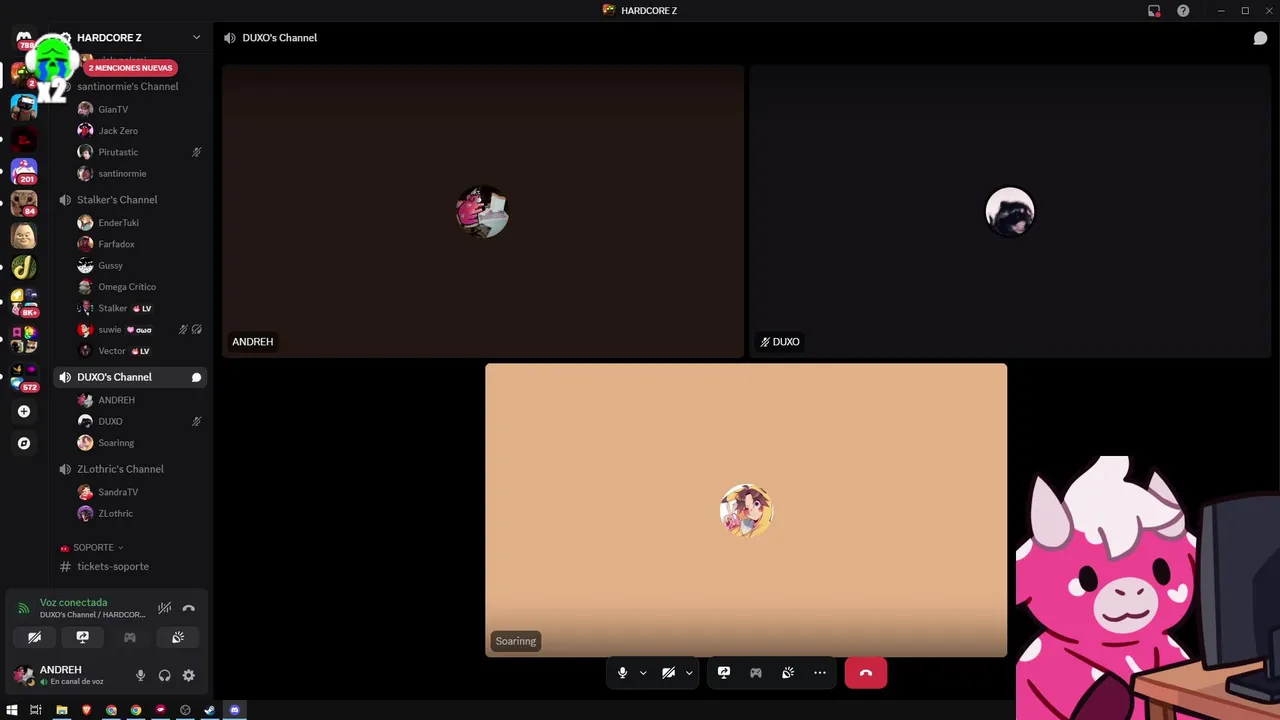
Task: Open Task View on the taskbar
Action: tap(35, 710)
